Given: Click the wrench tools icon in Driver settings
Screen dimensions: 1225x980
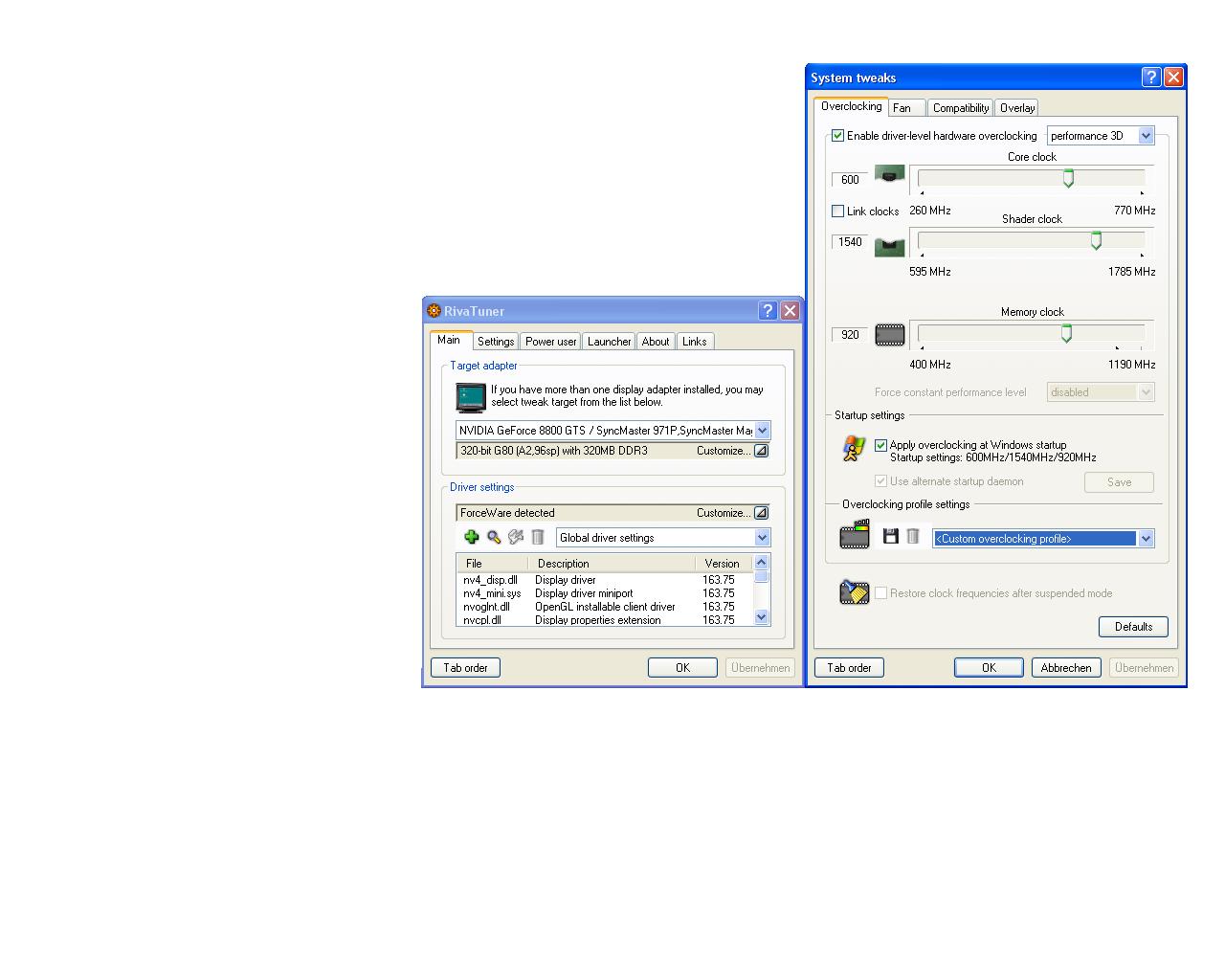Looking at the screenshot, I should (x=516, y=538).
